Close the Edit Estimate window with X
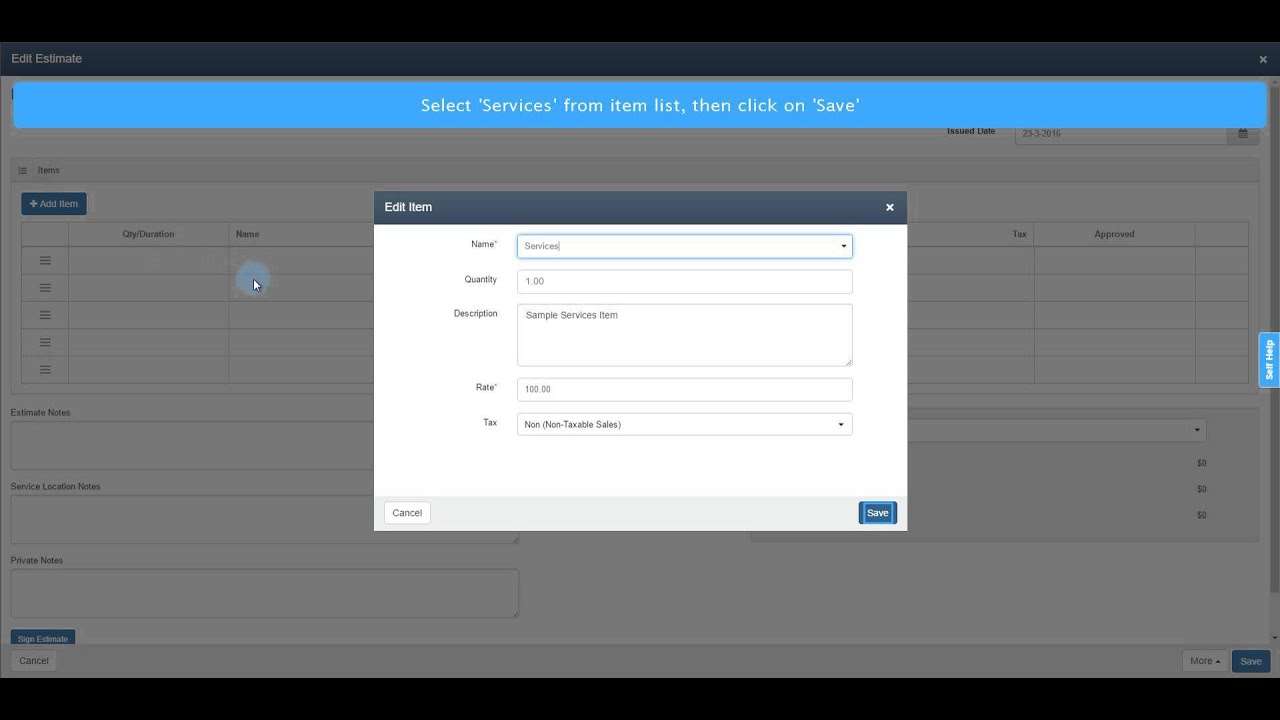The height and width of the screenshot is (720, 1280). tap(1263, 59)
